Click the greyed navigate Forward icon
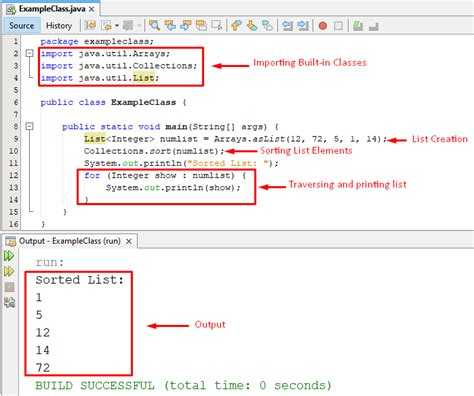The height and width of the screenshot is (396, 474). 128,25
